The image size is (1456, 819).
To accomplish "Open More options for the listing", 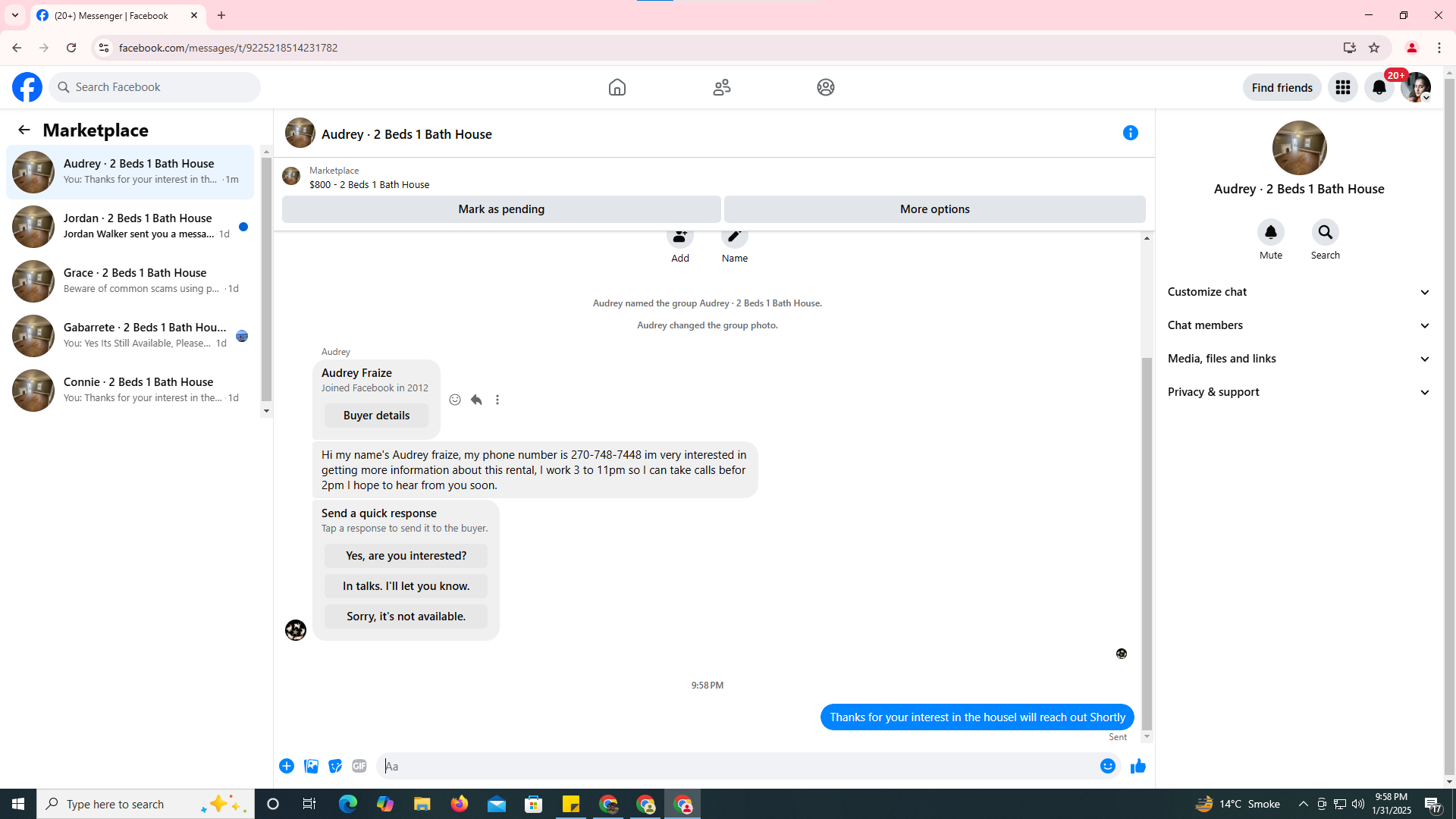I will (935, 209).
